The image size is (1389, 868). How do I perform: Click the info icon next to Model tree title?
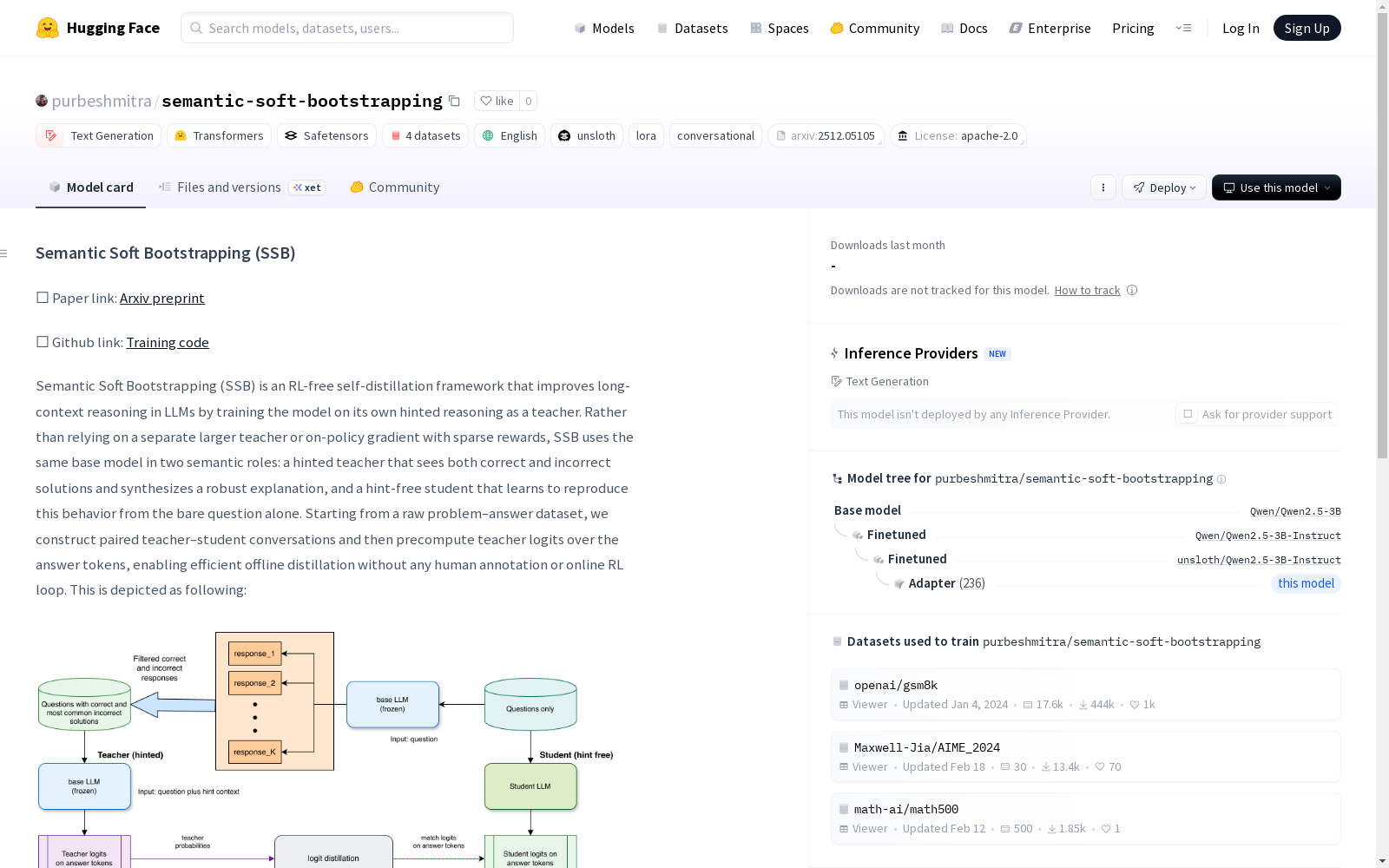[1221, 479]
